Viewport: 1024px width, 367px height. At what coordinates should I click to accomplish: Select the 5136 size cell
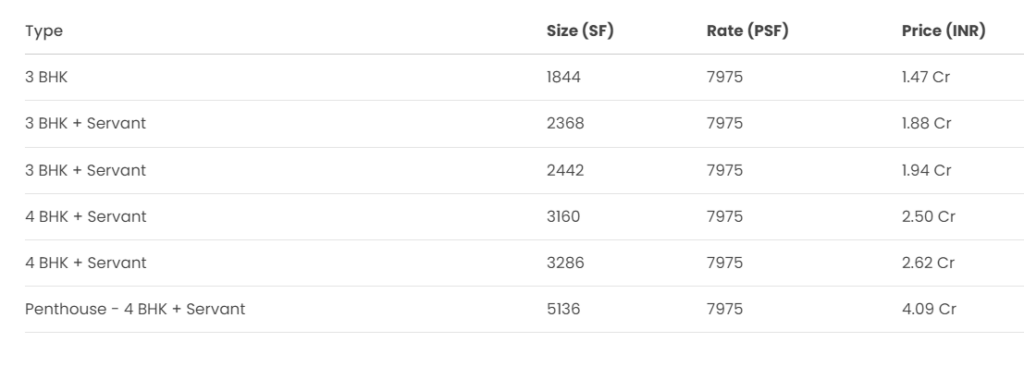coord(564,310)
